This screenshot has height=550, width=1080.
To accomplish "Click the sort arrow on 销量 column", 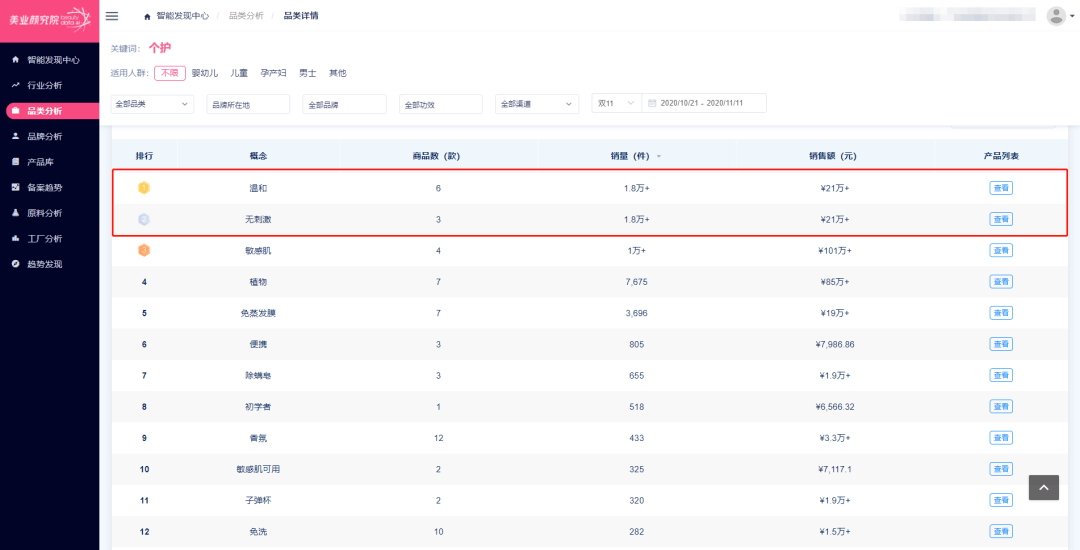I will tap(658, 157).
